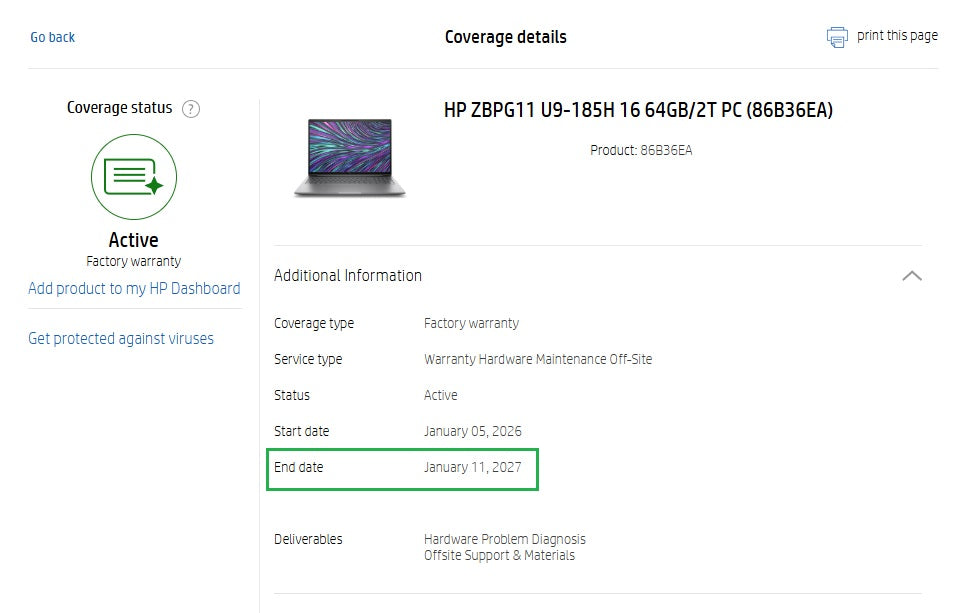Click the Additional Information heading
This screenshot has height=613, width=968.
coord(348,275)
